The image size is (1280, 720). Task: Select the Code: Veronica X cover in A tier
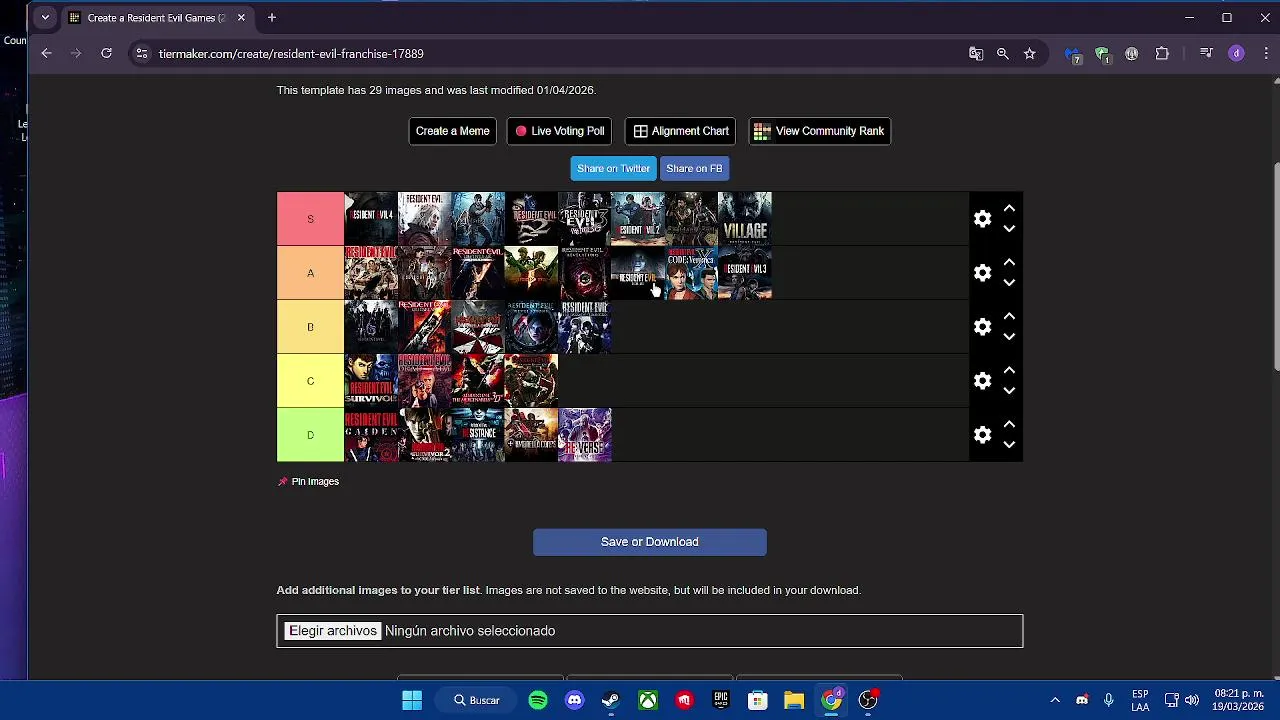[x=692, y=273]
